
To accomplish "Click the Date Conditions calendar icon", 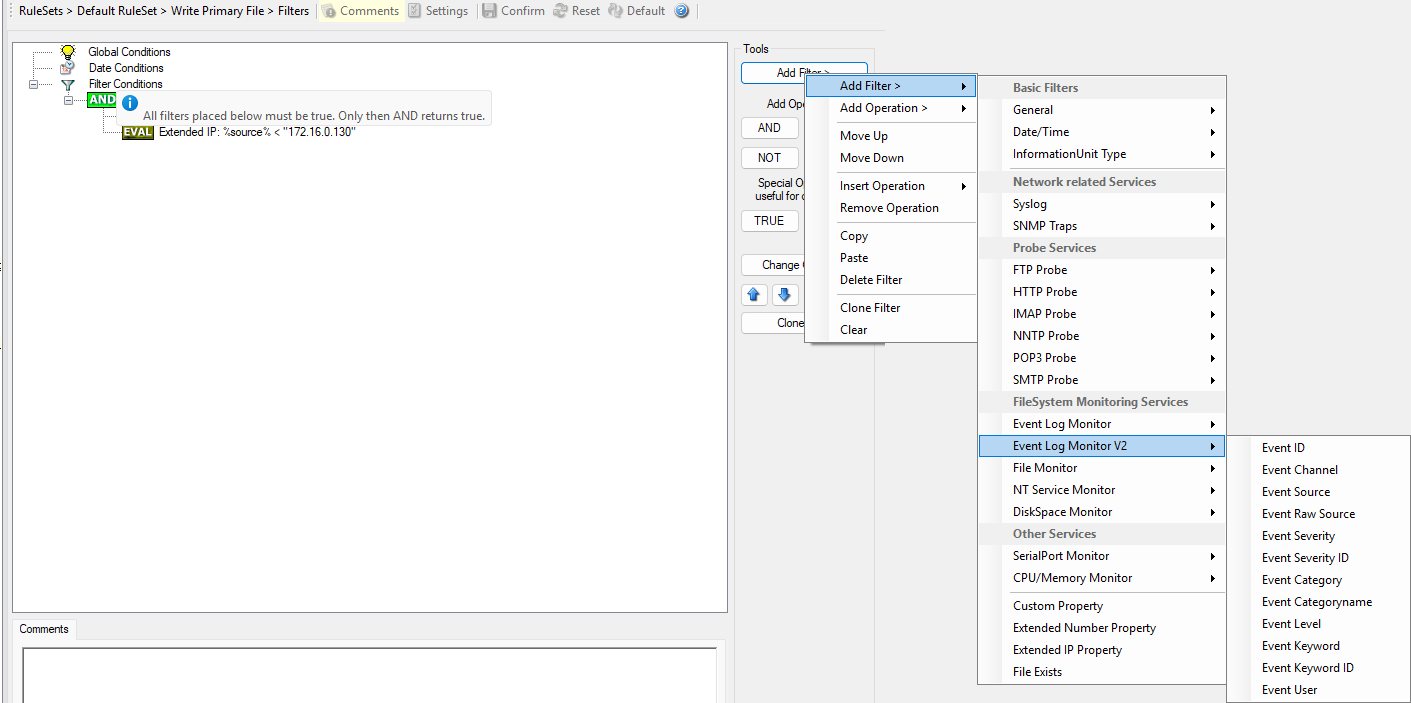I will (x=68, y=68).
